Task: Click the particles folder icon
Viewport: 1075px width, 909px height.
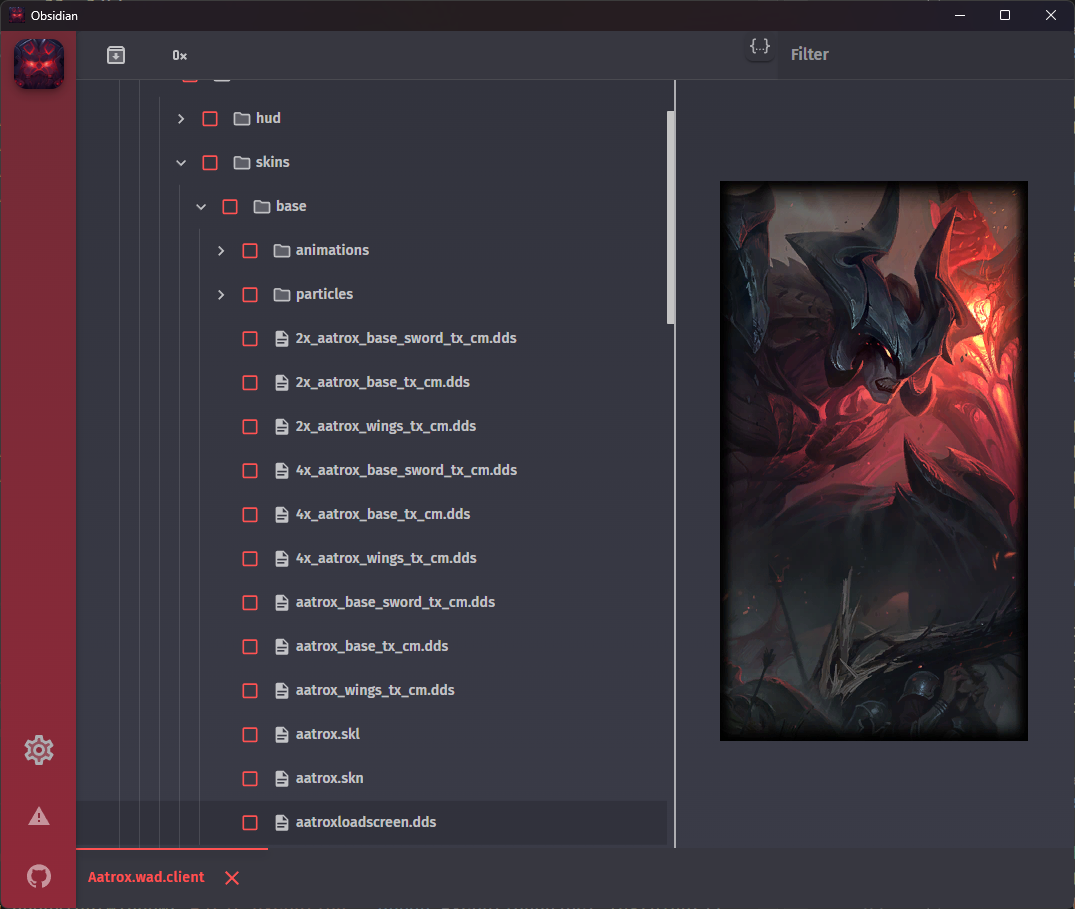Action: pos(281,295)
